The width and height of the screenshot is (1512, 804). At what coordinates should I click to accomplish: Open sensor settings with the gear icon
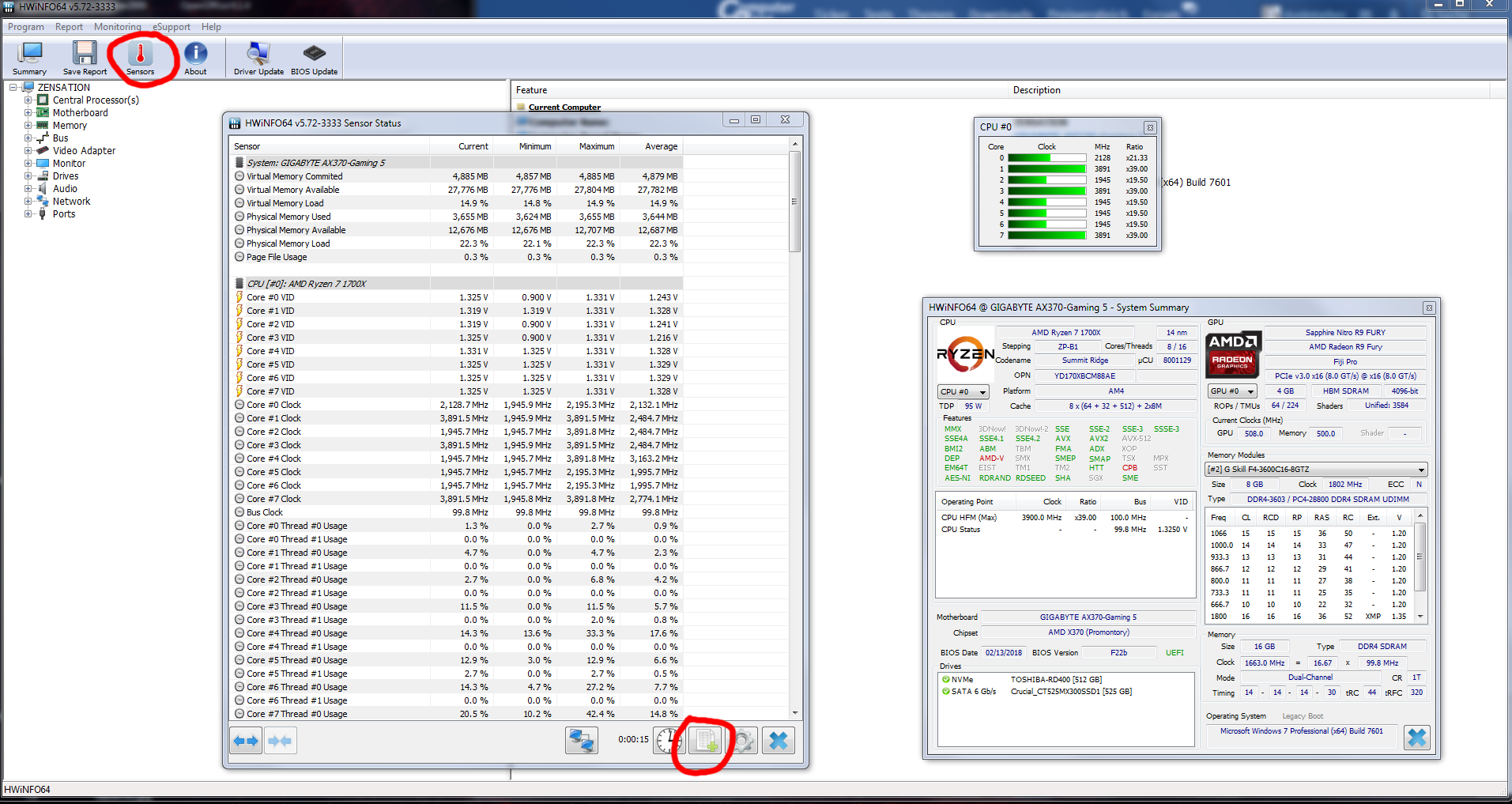[x=743, y=741]
